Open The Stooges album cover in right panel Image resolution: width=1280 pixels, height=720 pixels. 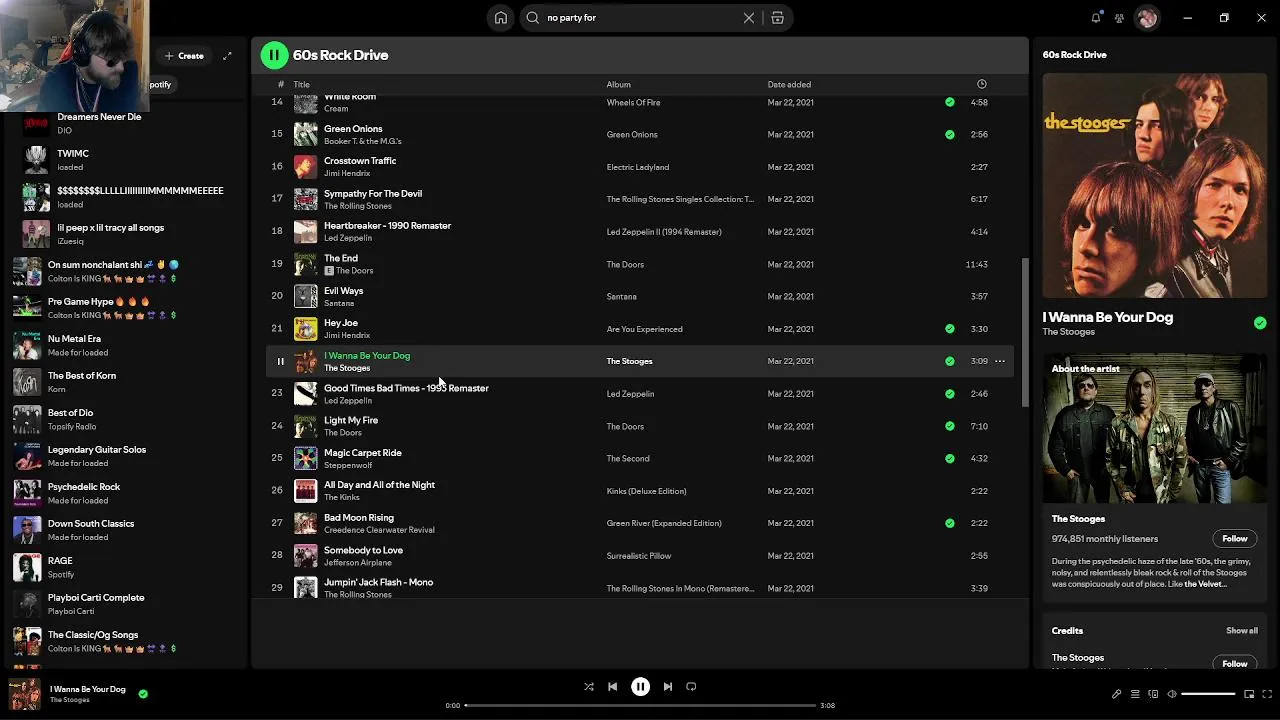[1154, 186]
